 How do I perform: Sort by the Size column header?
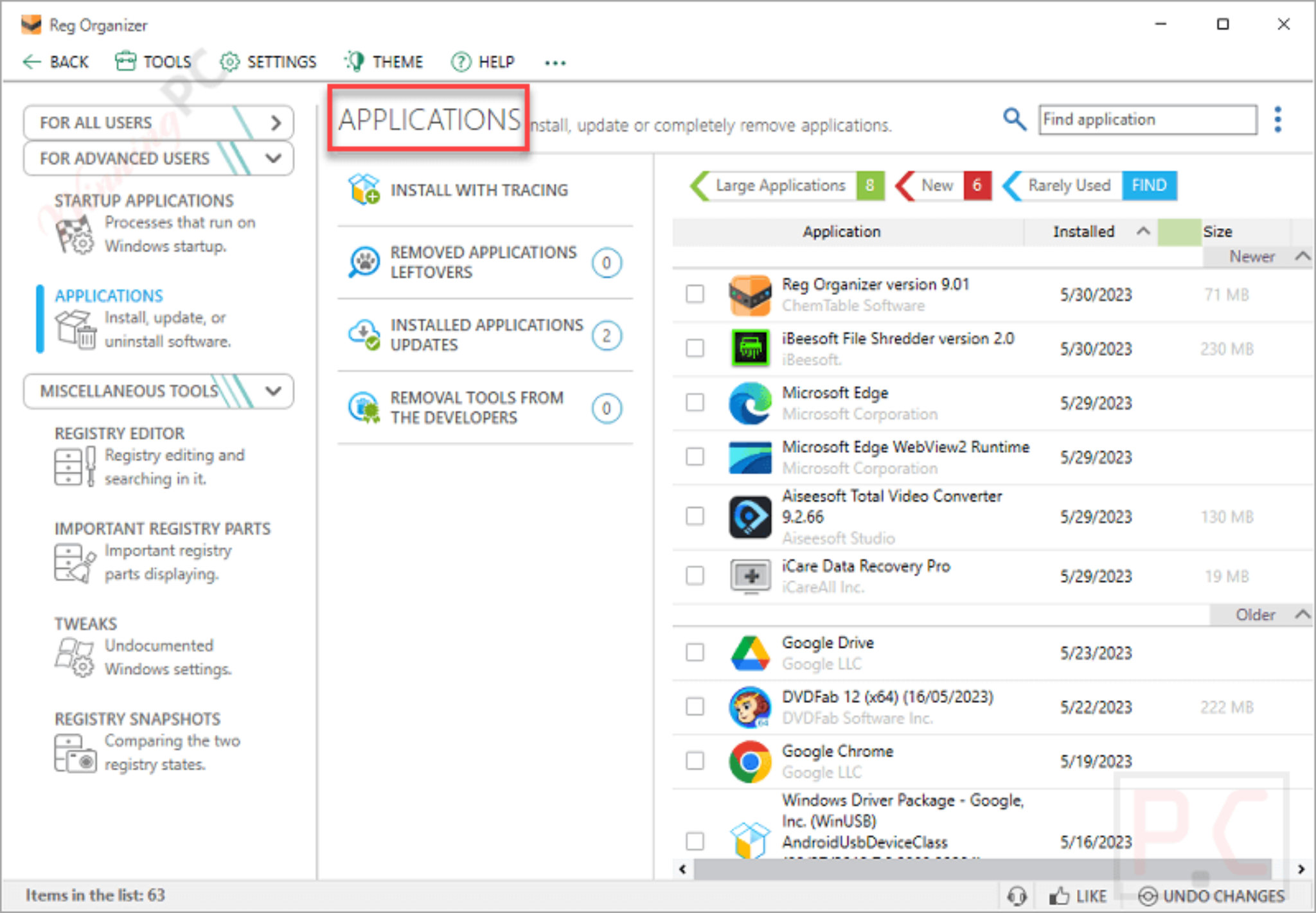1218,231
